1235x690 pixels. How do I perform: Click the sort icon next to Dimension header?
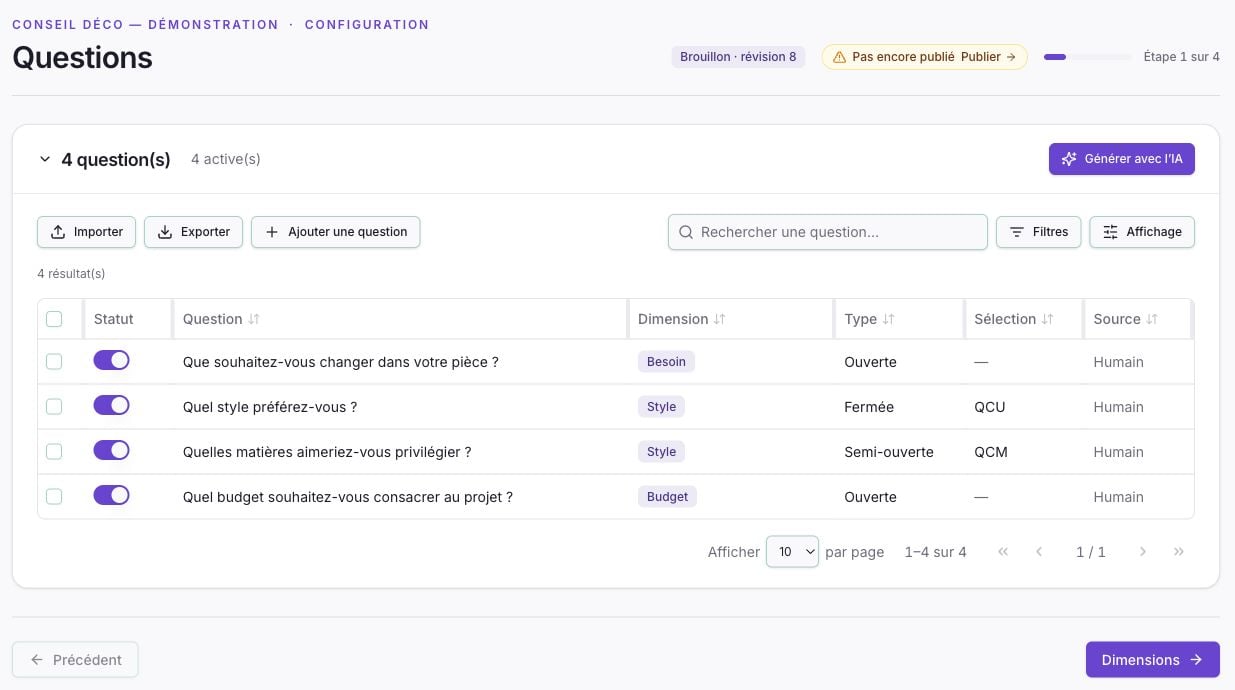click(720, 319)
